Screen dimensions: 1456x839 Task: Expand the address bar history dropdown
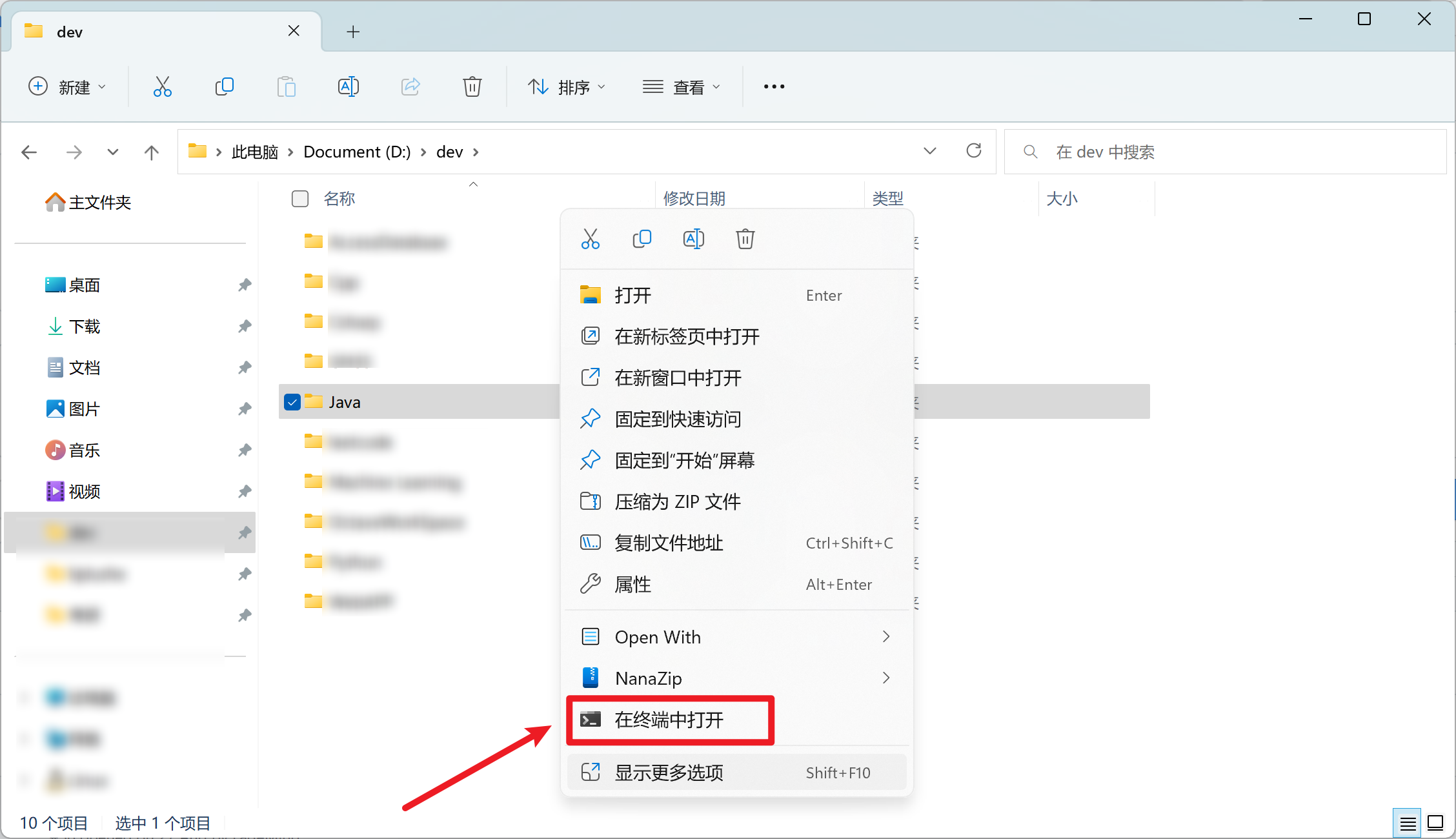coord(930,151)
